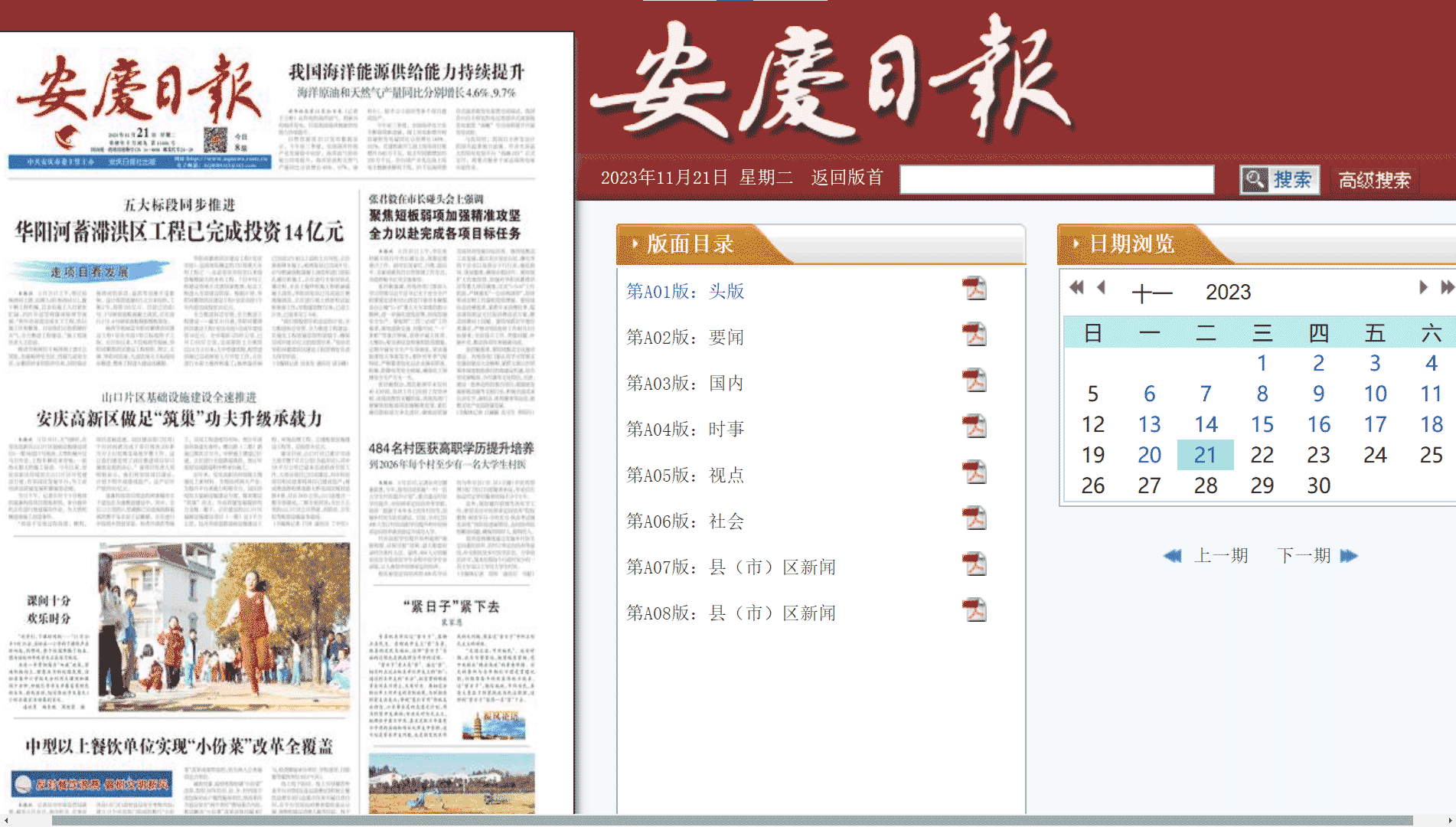
Task: Select November 14 in the calendar
Action: click(x=1206, y=424)
